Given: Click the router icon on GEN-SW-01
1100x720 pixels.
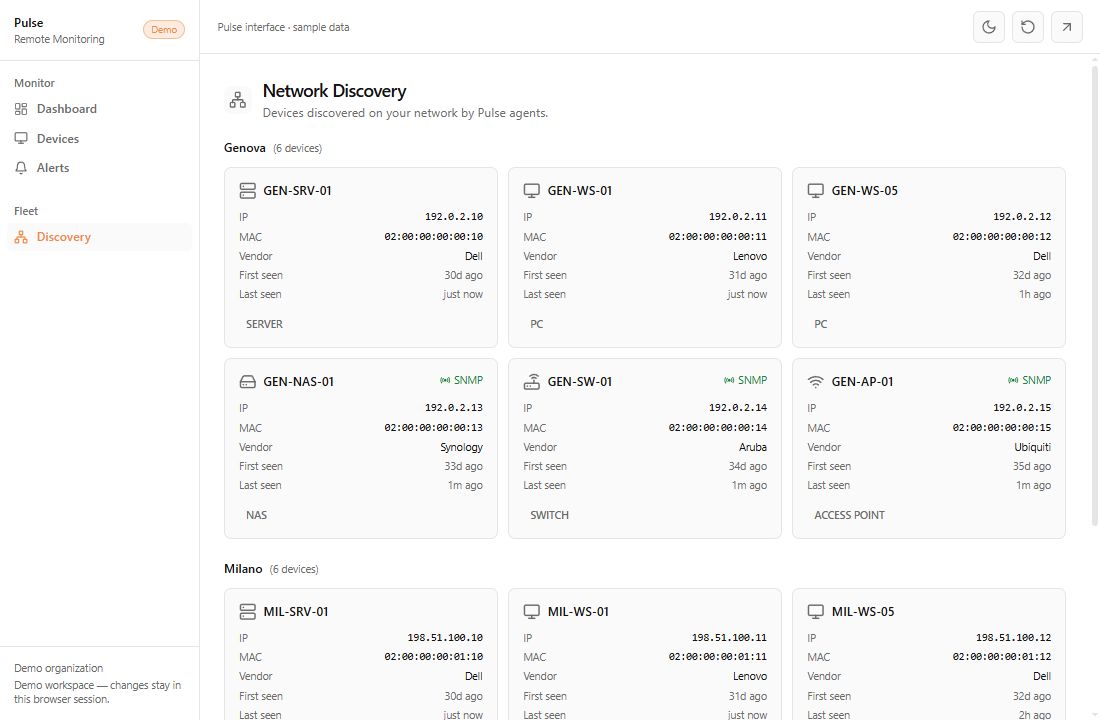Looking at the screenshot, I should (x=532, y=382).
